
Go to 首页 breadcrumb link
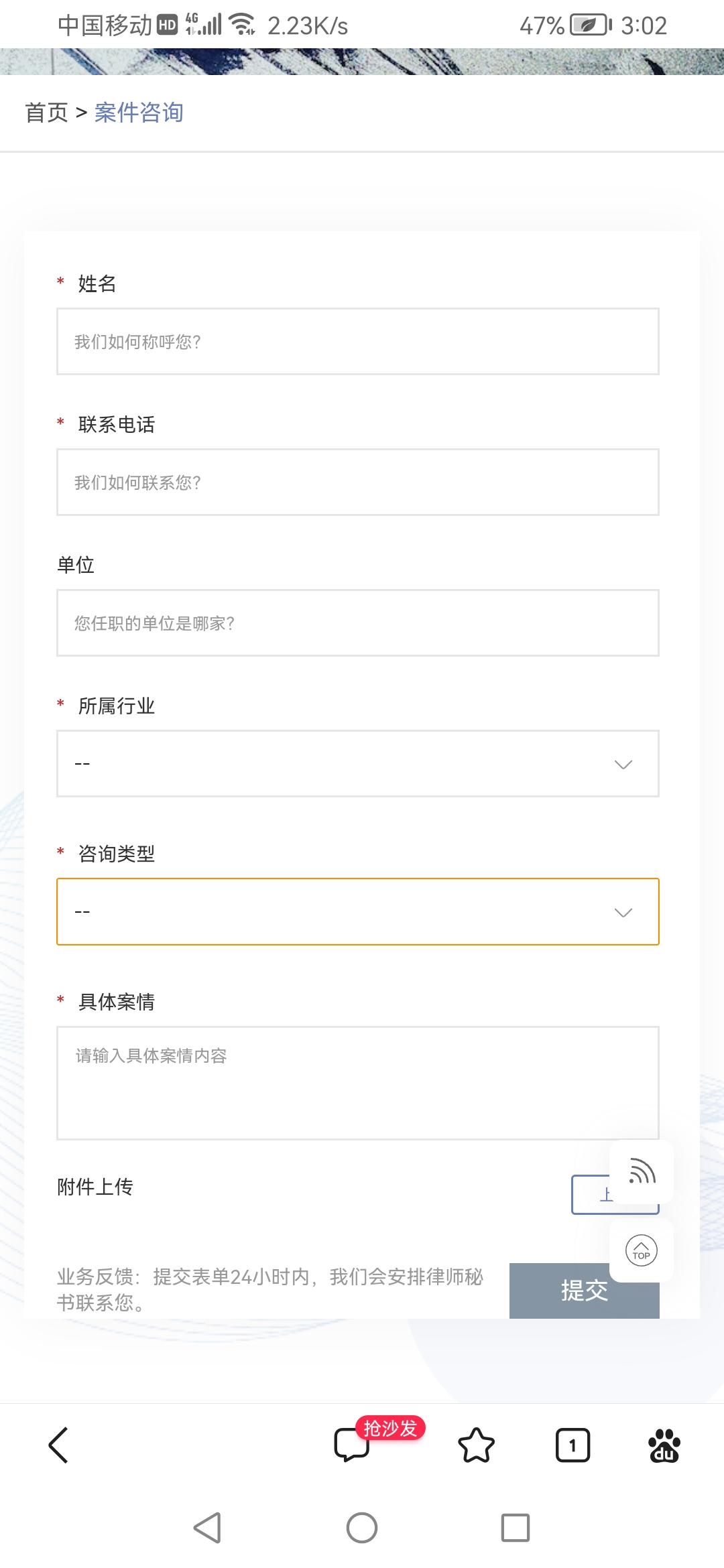[x=47, y=113]
